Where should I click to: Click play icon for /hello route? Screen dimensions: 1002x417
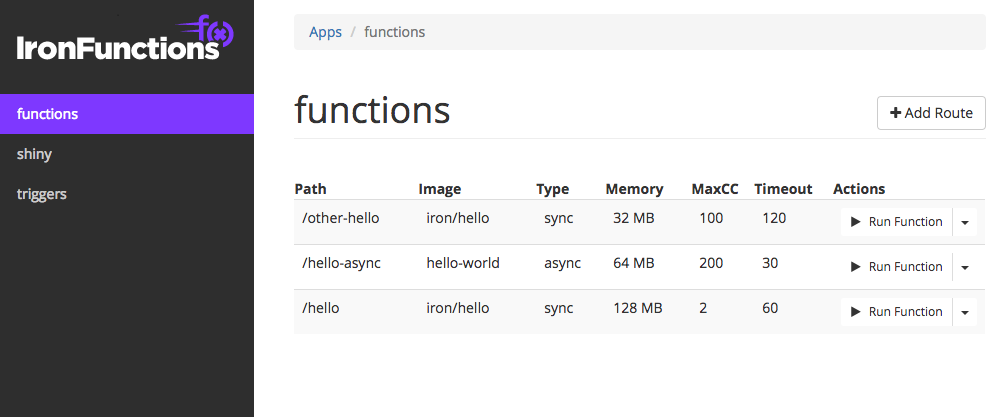856,312
